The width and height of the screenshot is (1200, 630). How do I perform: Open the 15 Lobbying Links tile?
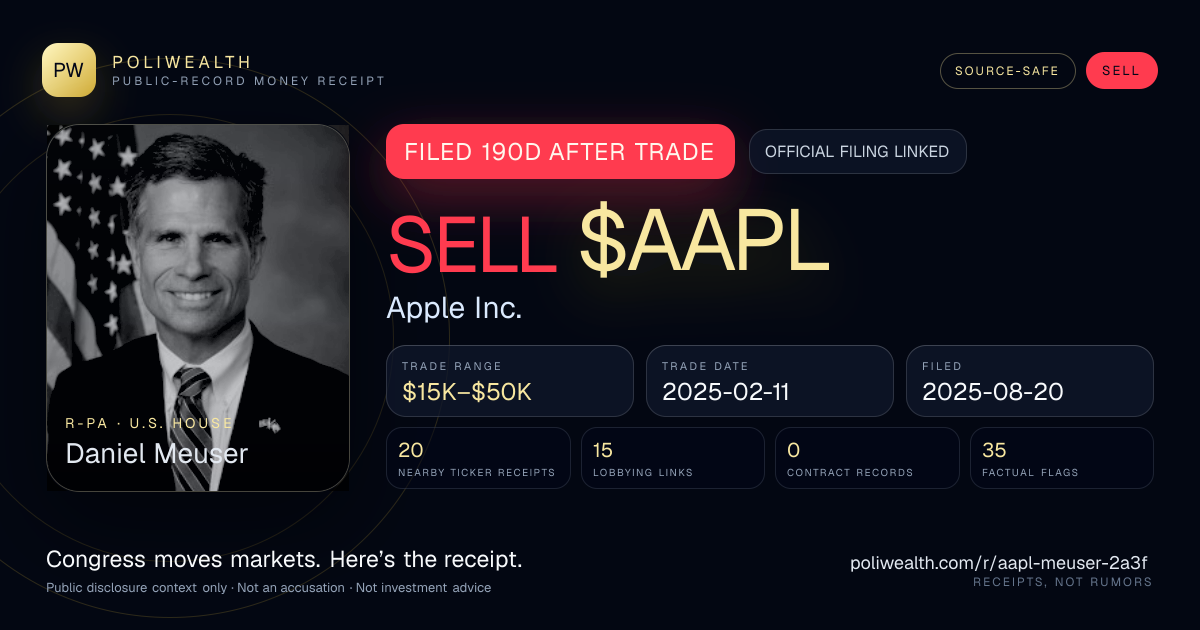(673, 458)
